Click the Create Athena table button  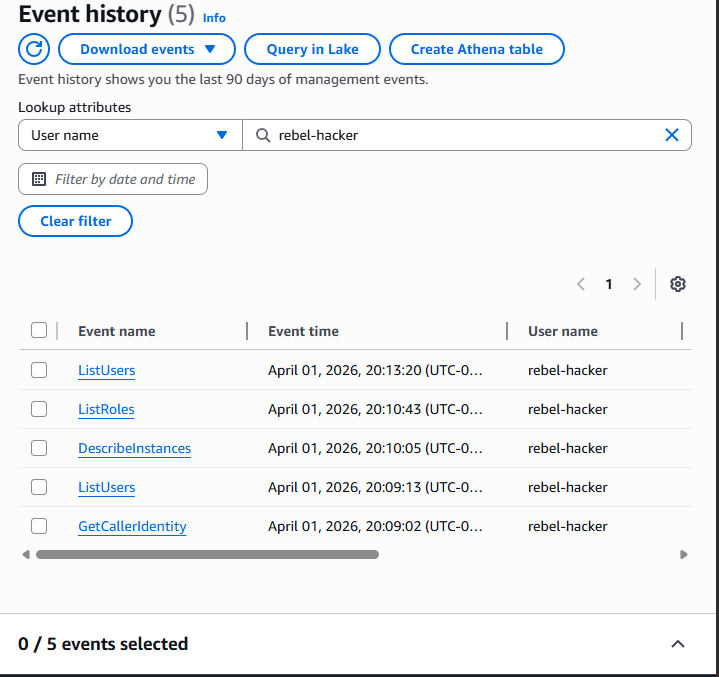pyautogui.click(x=477, y=49)
